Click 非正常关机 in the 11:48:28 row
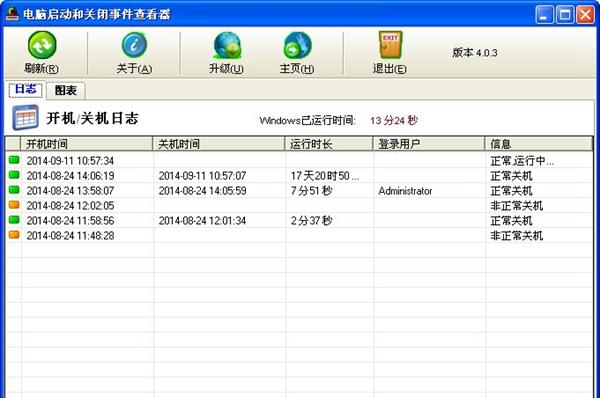Image resolution: width=600 pixels, height=398 pixels. pyautogui.click(x=517, y=235)
